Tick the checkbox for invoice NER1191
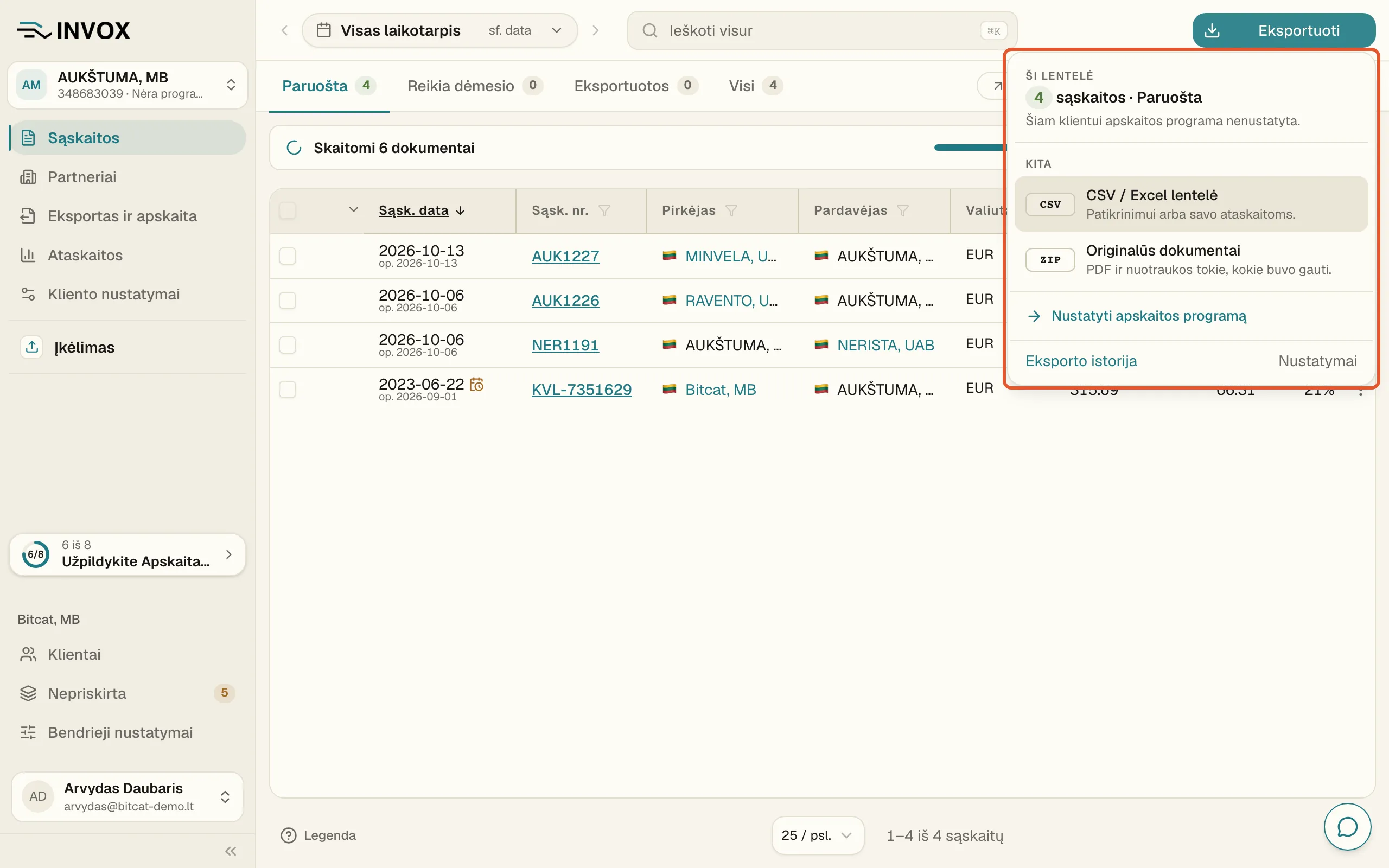 [x=288, y=345]
